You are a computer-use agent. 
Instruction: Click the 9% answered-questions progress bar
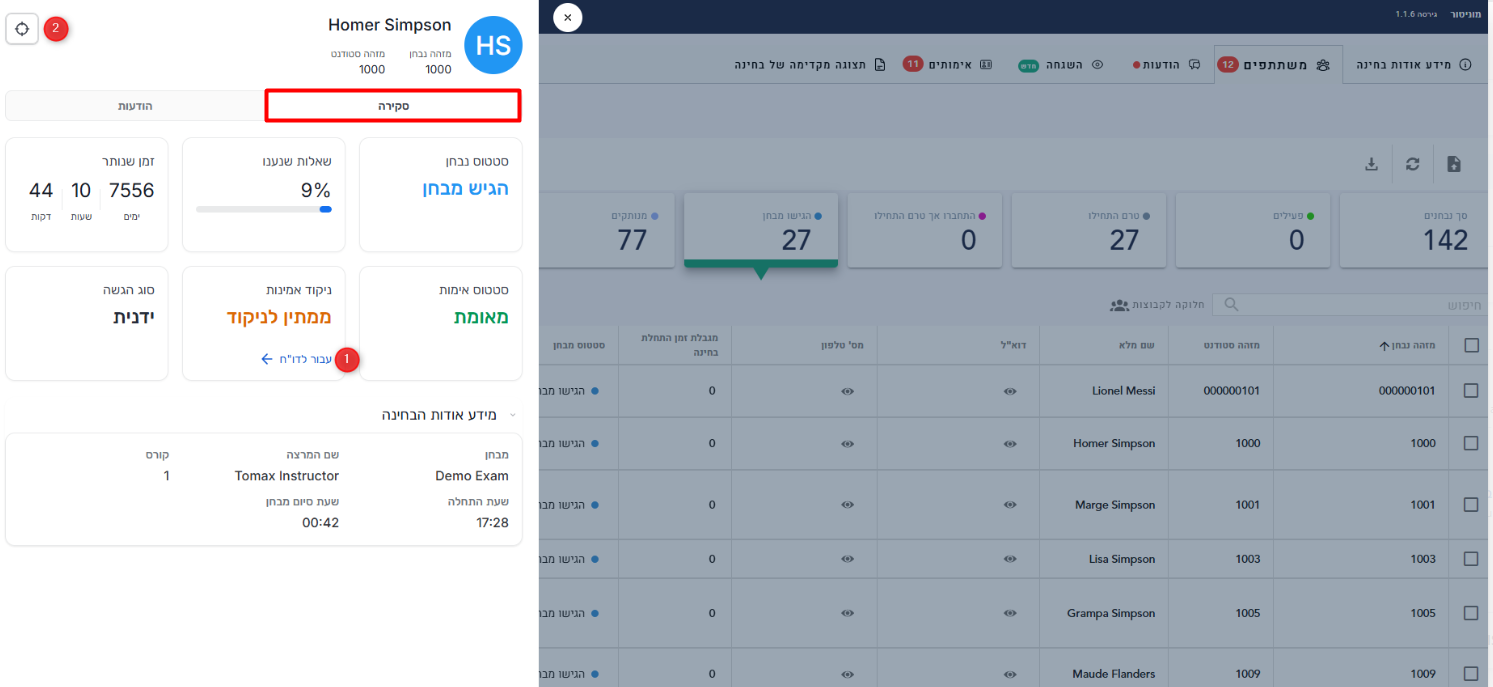coord(264,209)
